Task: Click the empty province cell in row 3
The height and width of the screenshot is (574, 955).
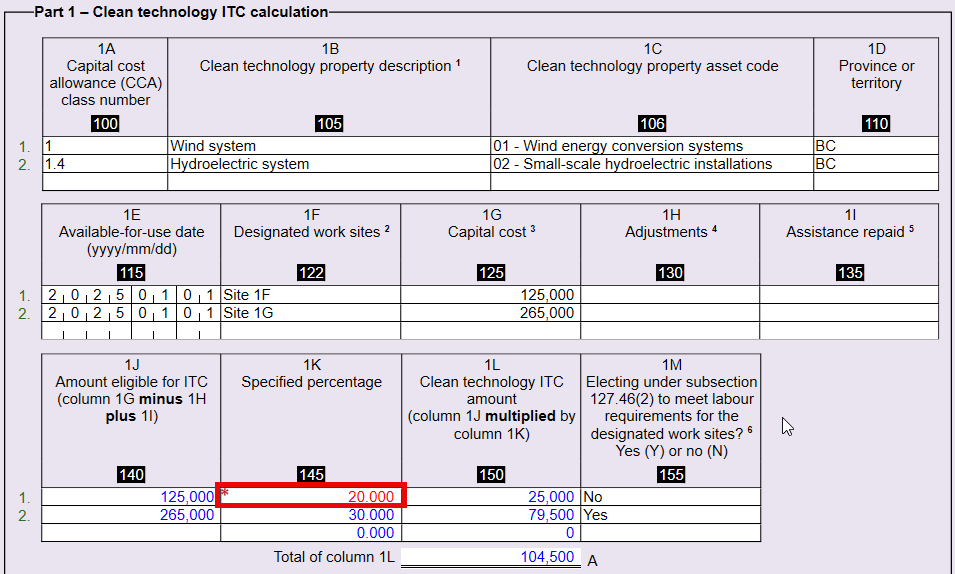Action: point(876,182)
